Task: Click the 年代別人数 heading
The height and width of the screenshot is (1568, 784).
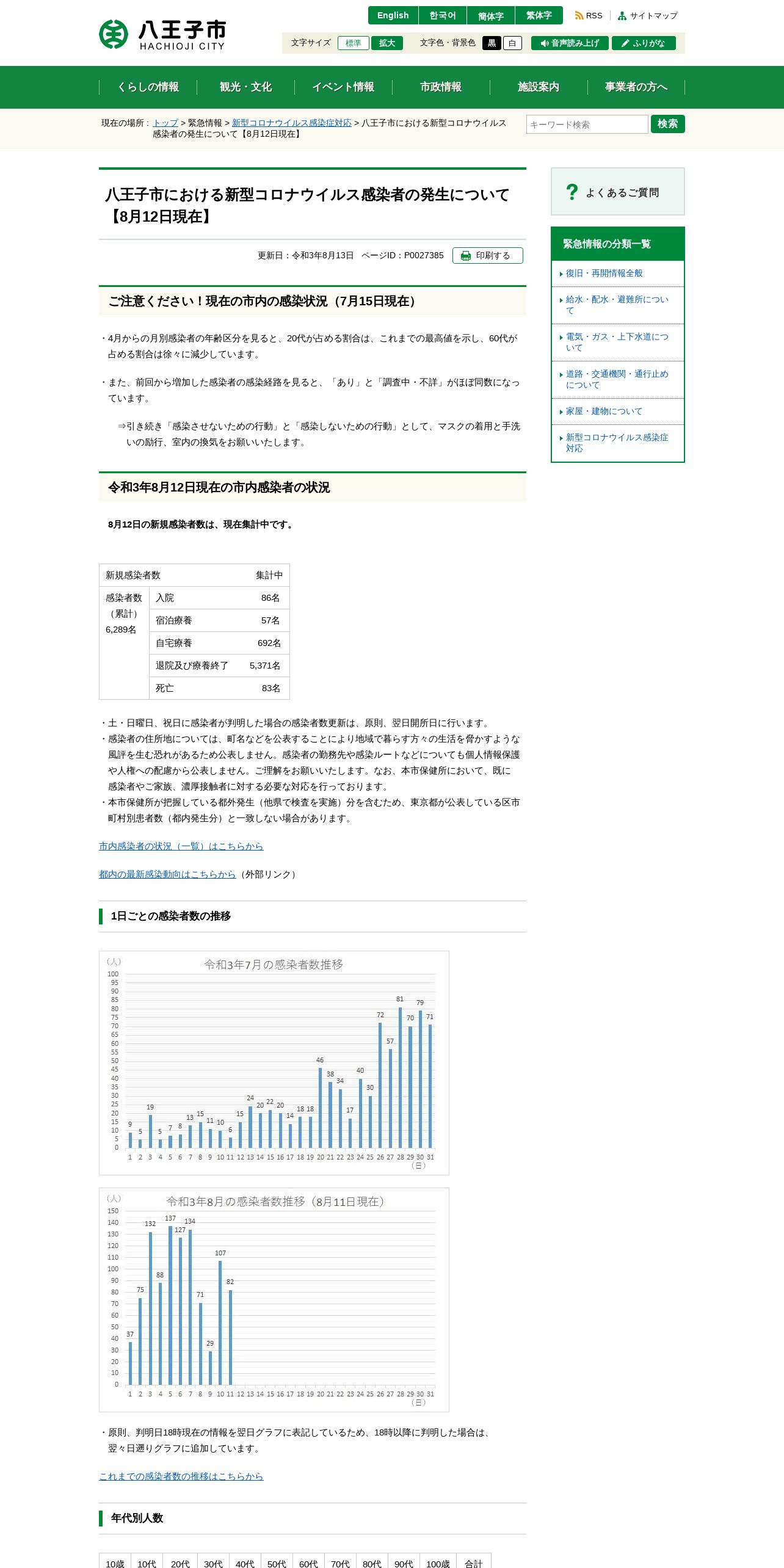Action: pyautogui.click(x=137, y=1518)
